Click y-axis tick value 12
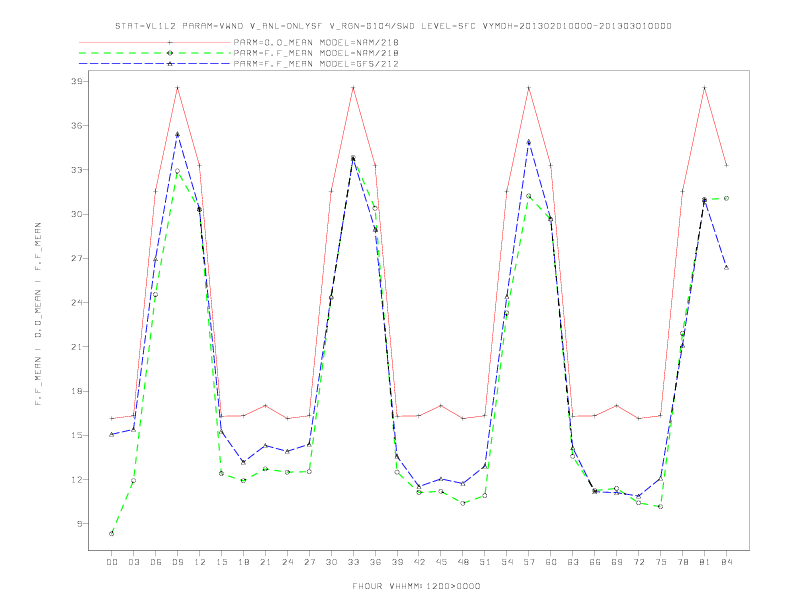The height and width of the screenshot is (612, 792). pos(76,480)
